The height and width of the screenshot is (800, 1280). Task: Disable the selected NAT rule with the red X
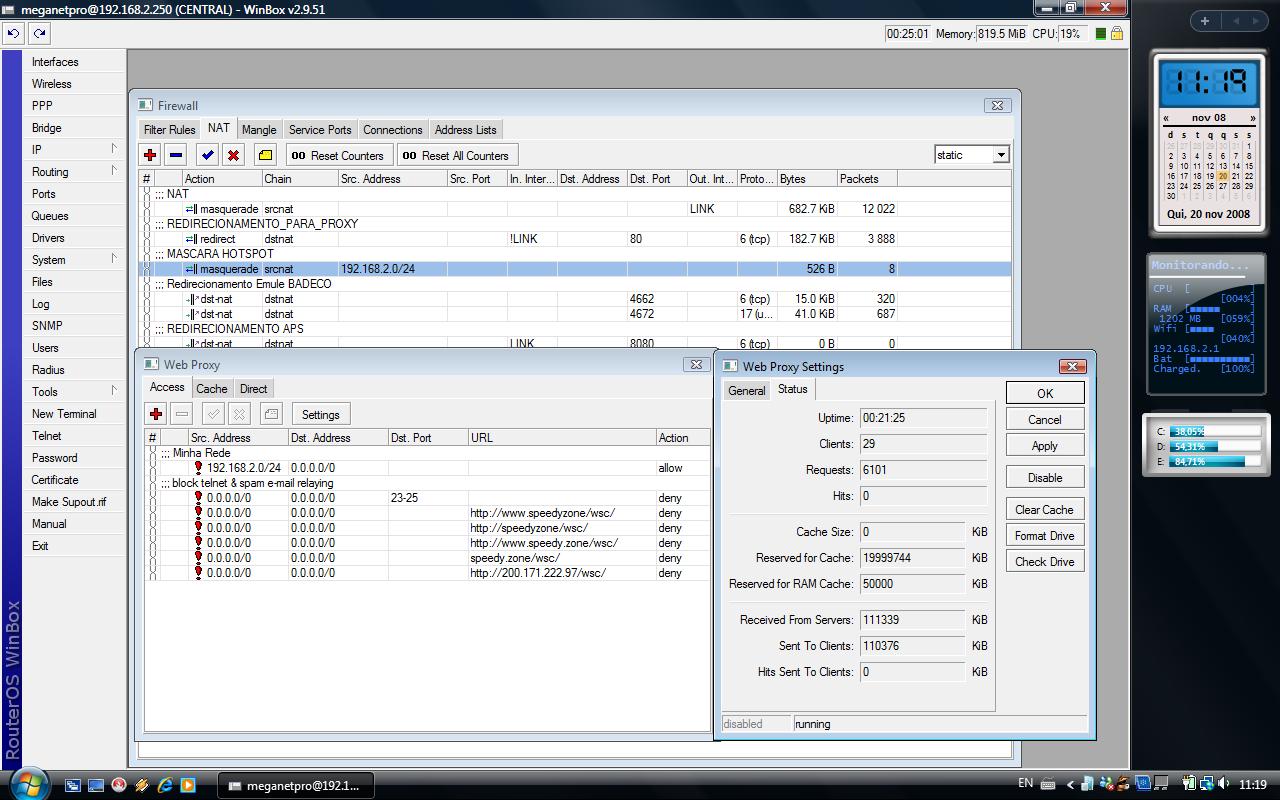(x=233, y=155)
